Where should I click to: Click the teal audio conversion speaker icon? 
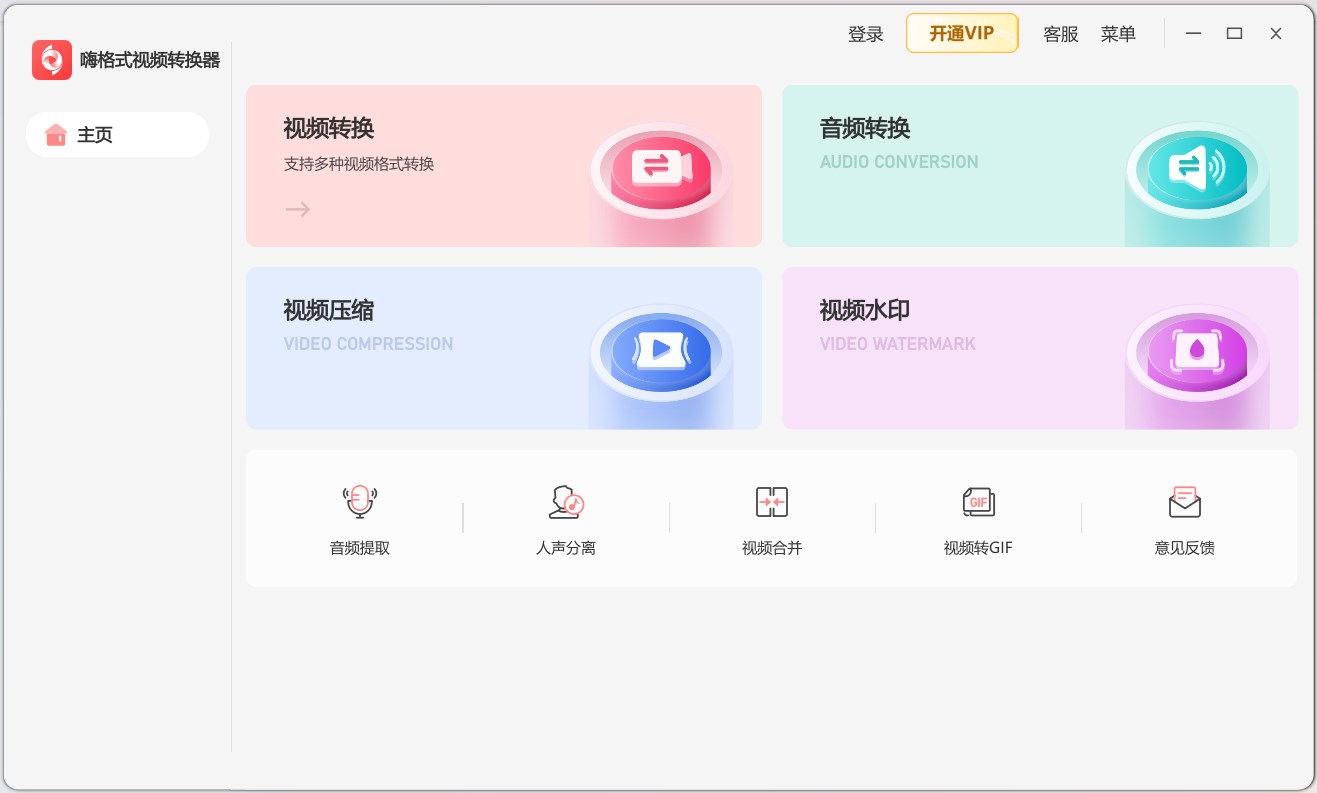[1197, 166]
